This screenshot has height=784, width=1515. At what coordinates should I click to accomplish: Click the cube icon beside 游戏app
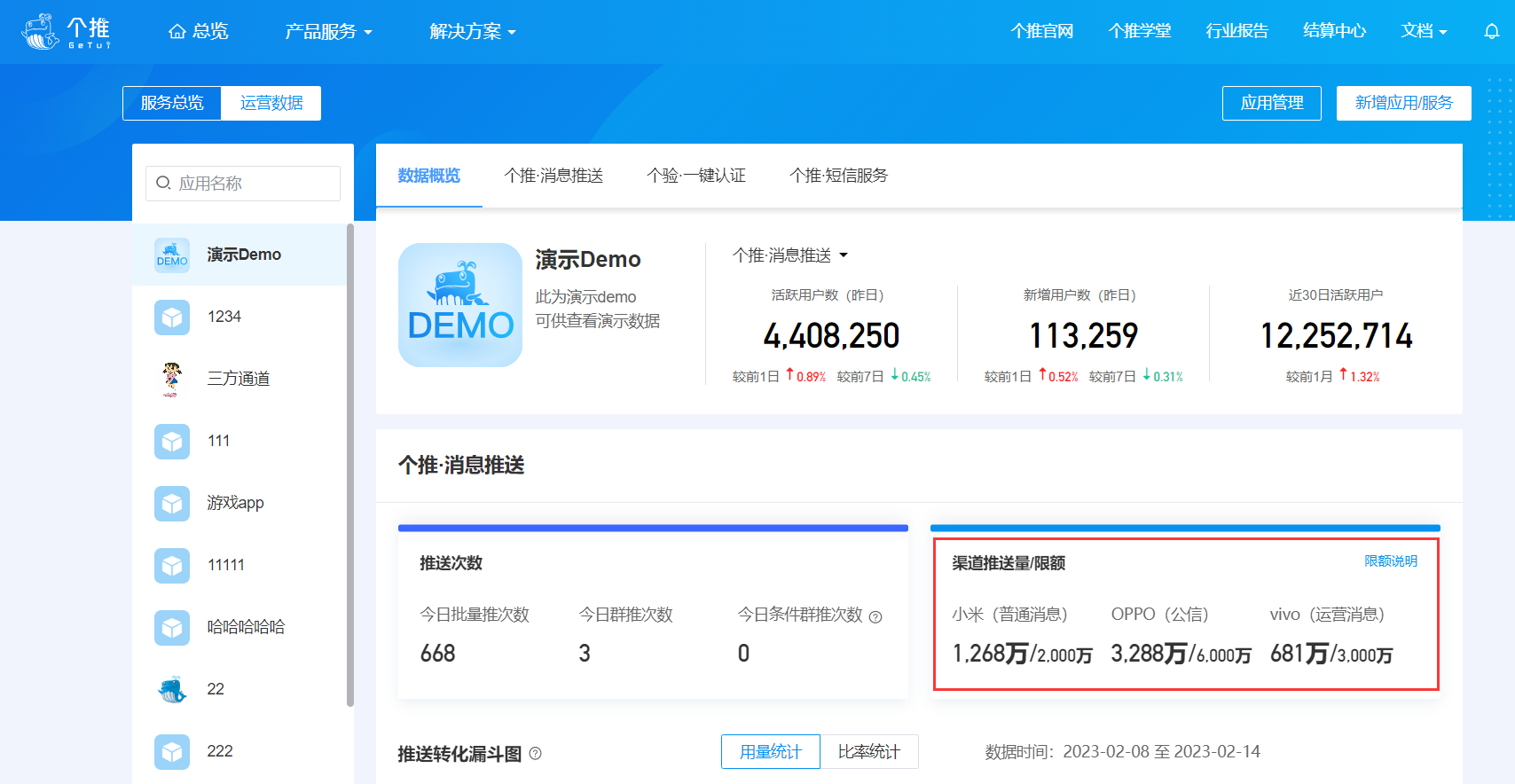[x=172, y=503]
